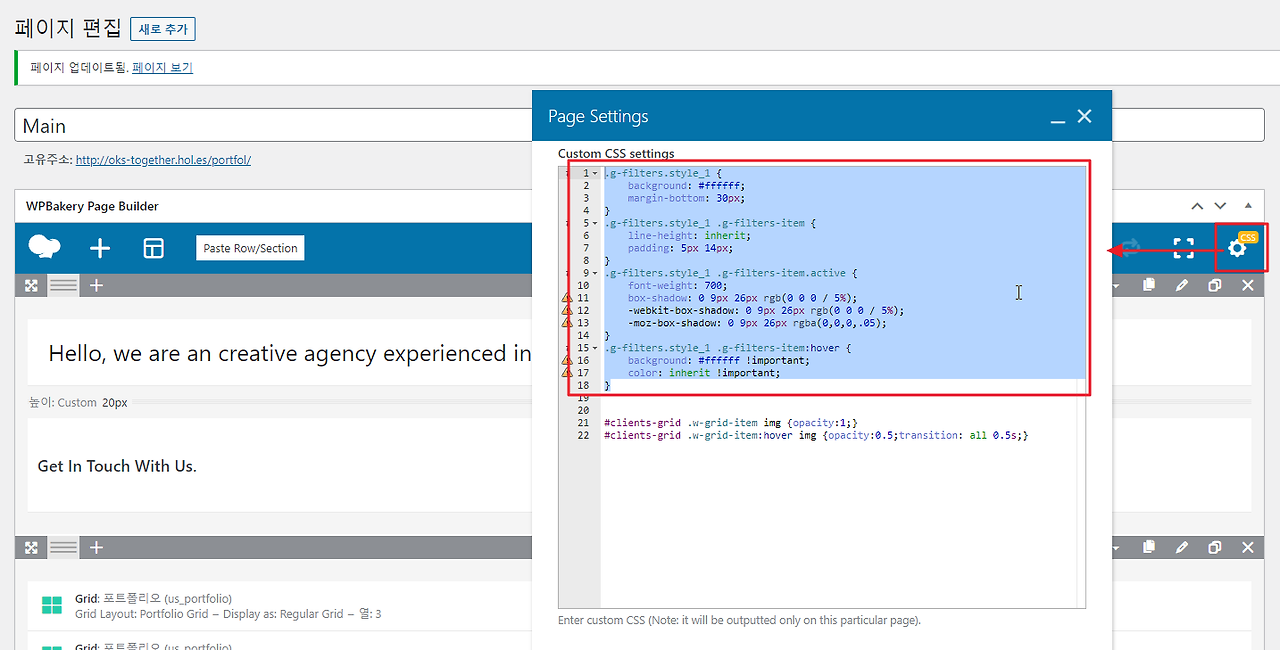
Task: Edit the second row with pencil icon
Action: click(x=1182, y=547)
